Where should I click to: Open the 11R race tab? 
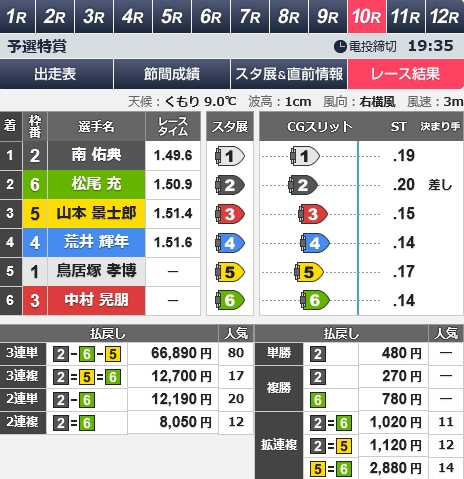click(406, 16)
